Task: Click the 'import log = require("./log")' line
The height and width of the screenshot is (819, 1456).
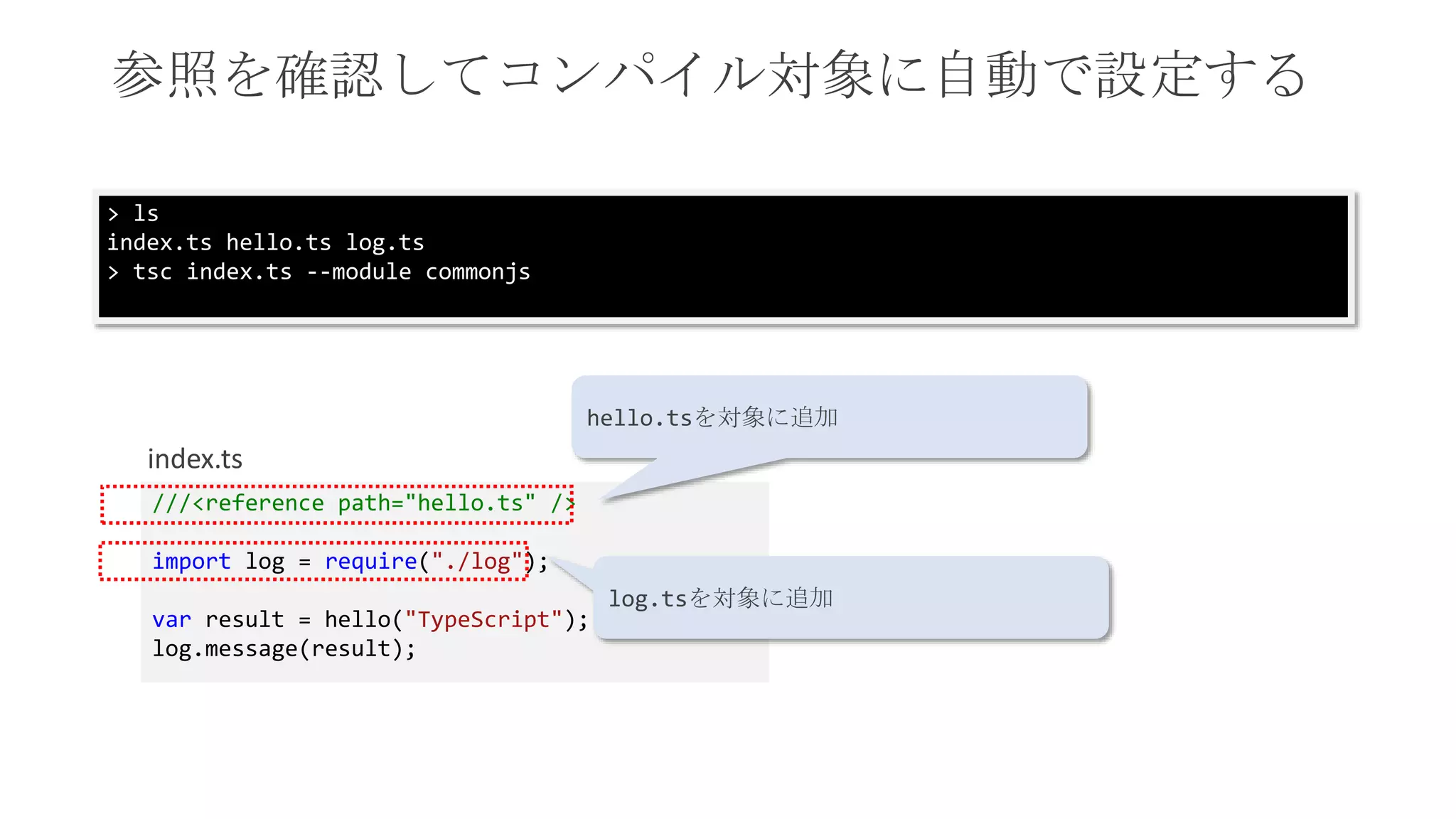Action: [350, 562]
